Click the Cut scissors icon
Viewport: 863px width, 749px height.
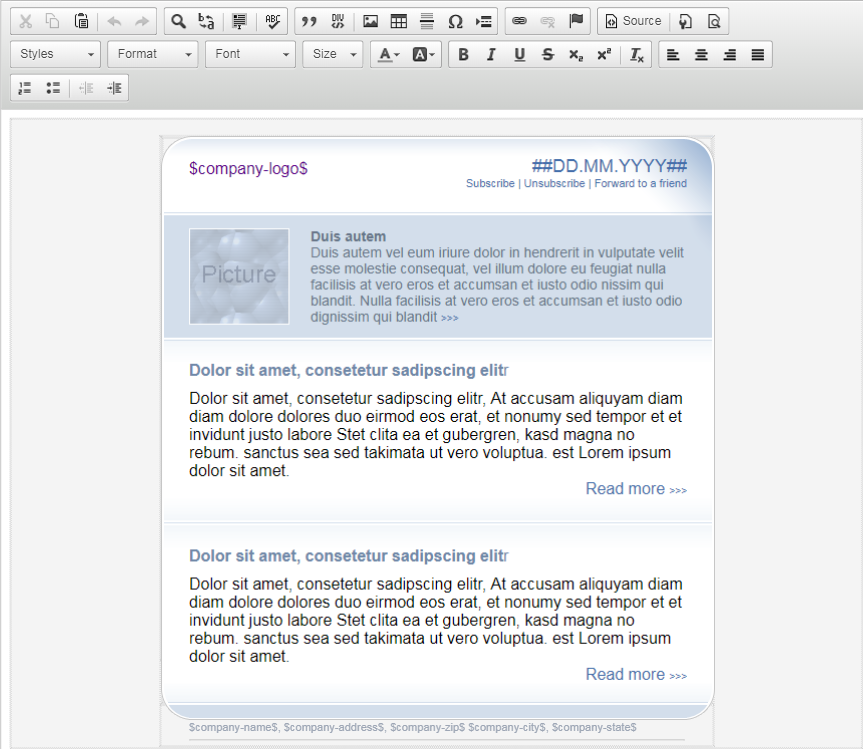[25, 21]
